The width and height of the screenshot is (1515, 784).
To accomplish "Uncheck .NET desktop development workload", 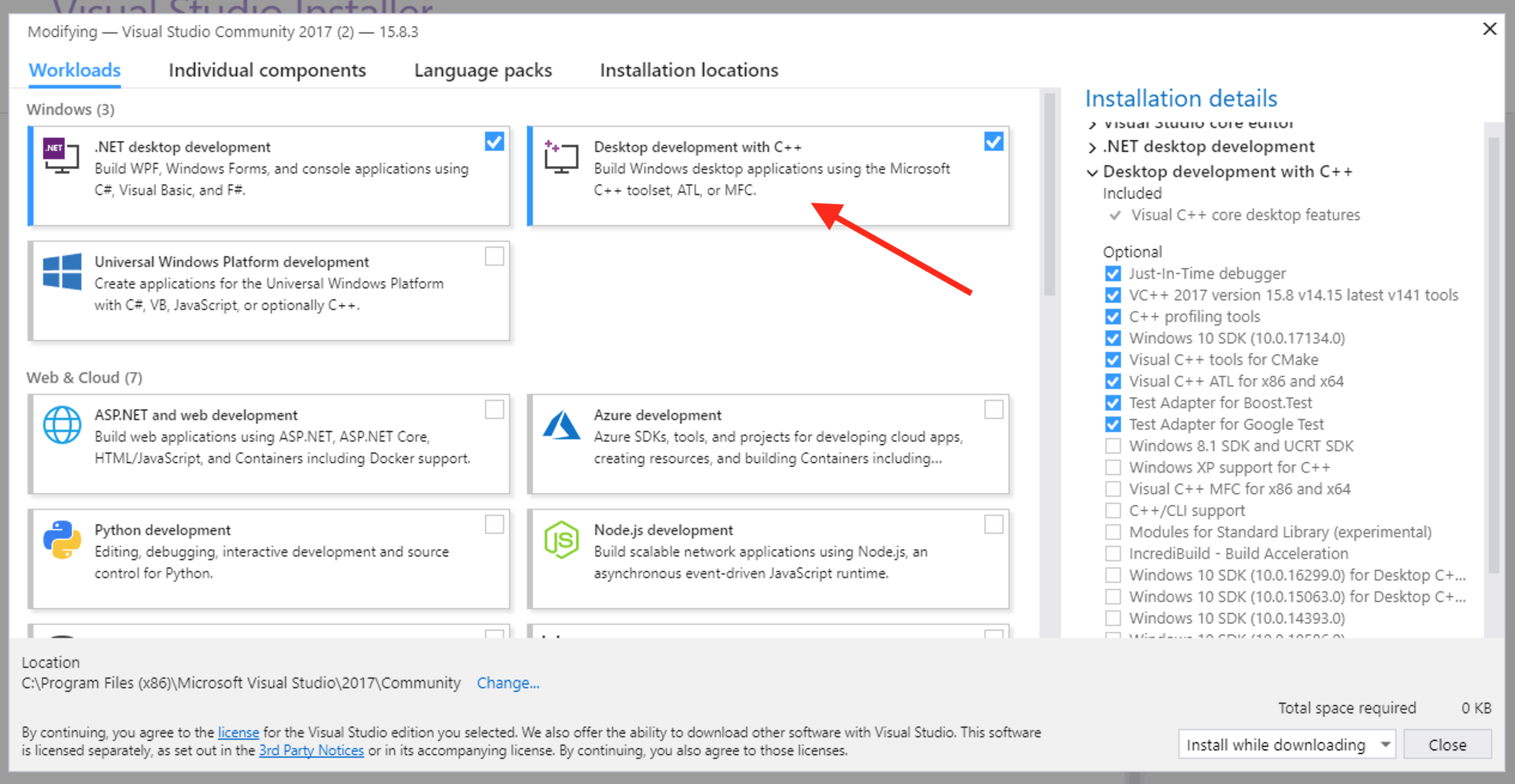I will click(494, 142).
